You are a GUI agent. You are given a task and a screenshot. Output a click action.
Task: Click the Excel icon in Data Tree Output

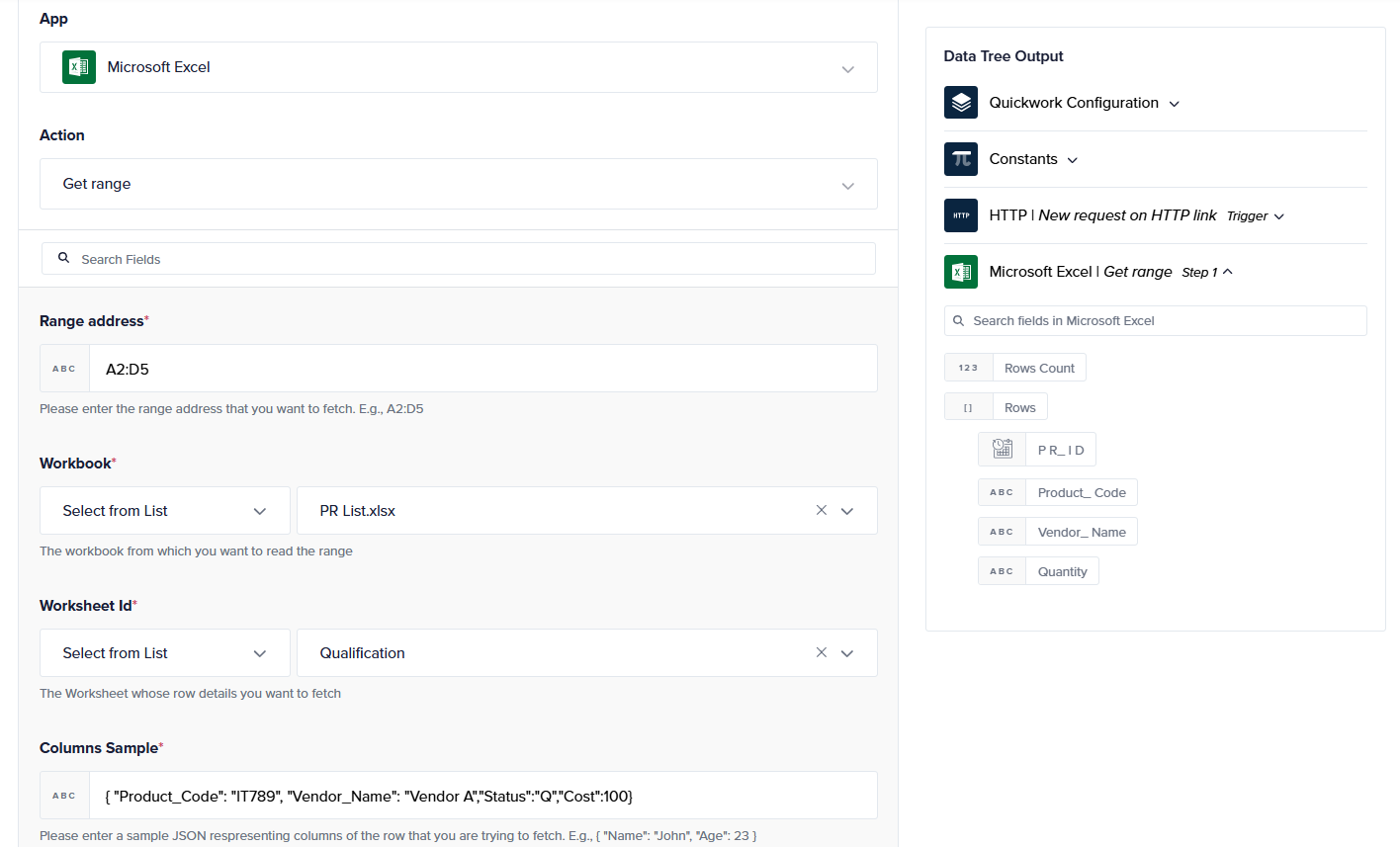coord(961,272)
